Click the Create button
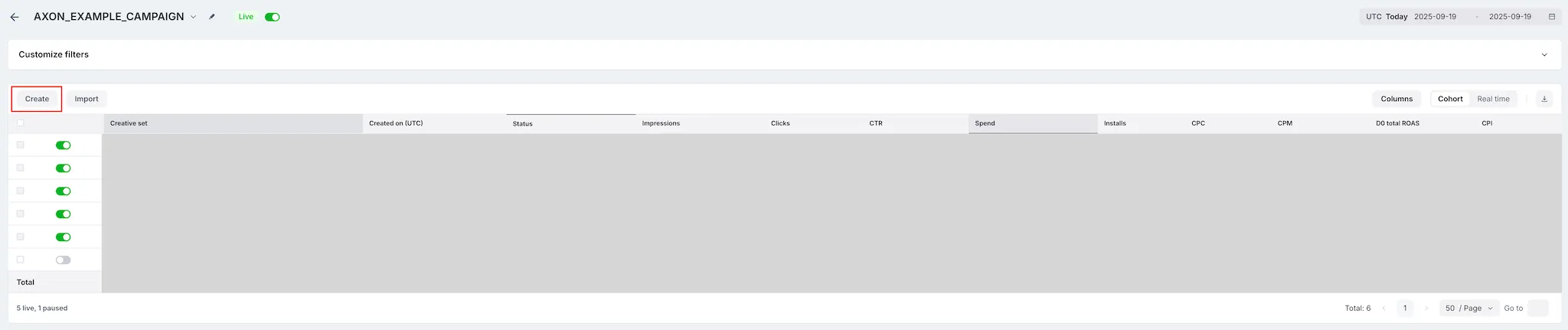This screenshot has width=1568, height=330. click(x=37, y=99)
